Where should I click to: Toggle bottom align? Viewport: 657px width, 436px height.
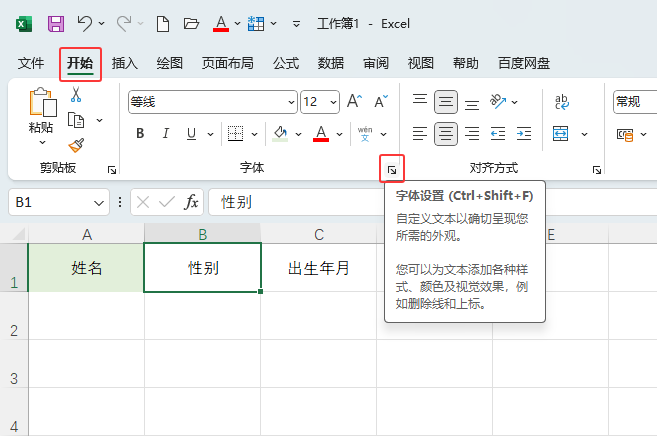472,104
